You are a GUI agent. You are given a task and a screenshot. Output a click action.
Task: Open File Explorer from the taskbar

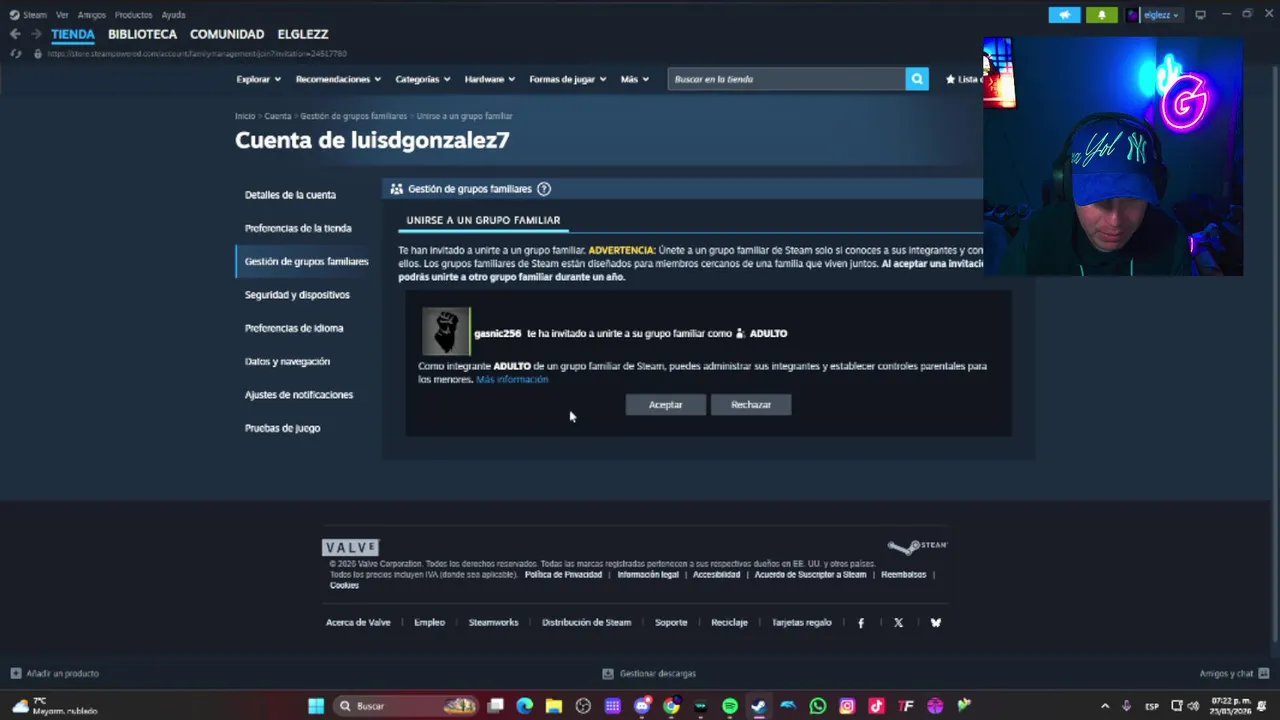553,706
